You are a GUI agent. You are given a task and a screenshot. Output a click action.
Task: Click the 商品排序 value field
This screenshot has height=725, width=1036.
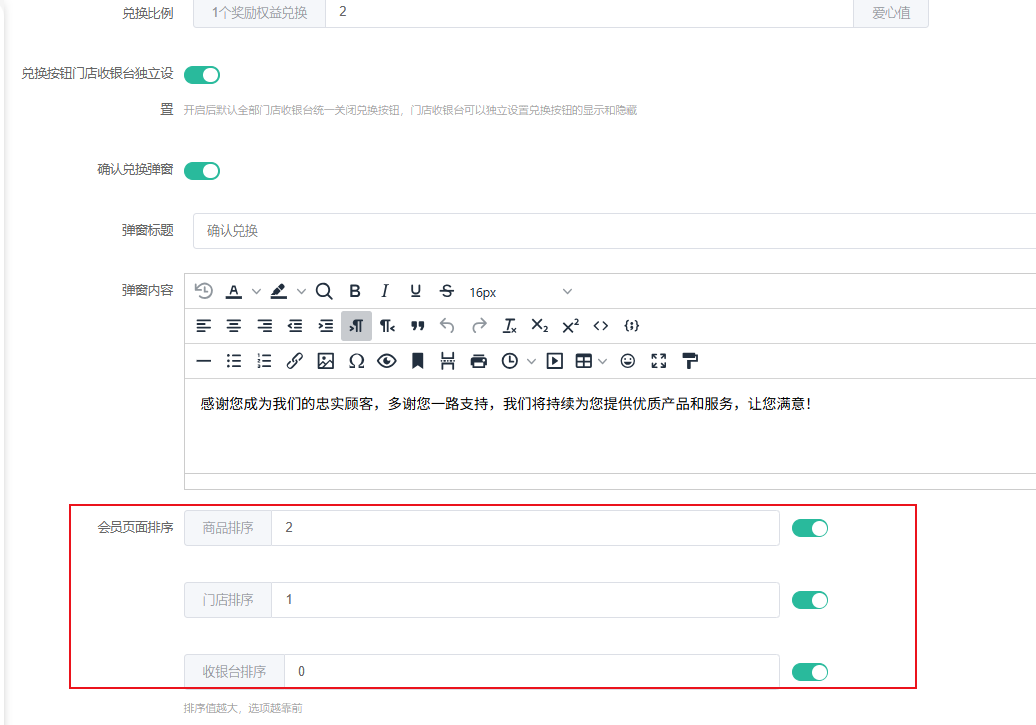(x=525, y=528)
